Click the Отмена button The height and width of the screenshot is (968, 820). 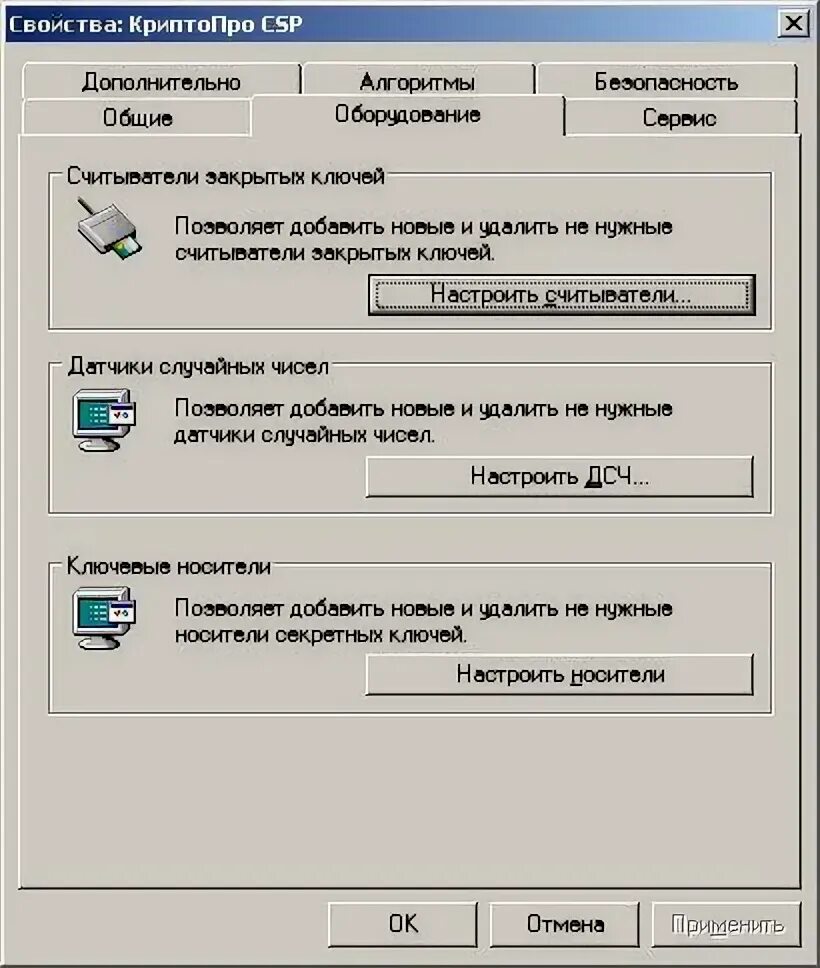(564, 924)
